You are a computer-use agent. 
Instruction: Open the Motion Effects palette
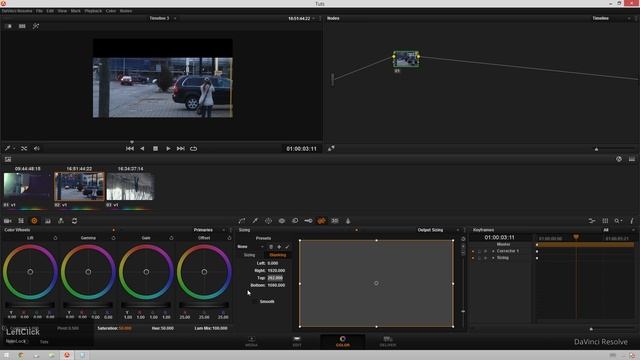pos(61,221)
